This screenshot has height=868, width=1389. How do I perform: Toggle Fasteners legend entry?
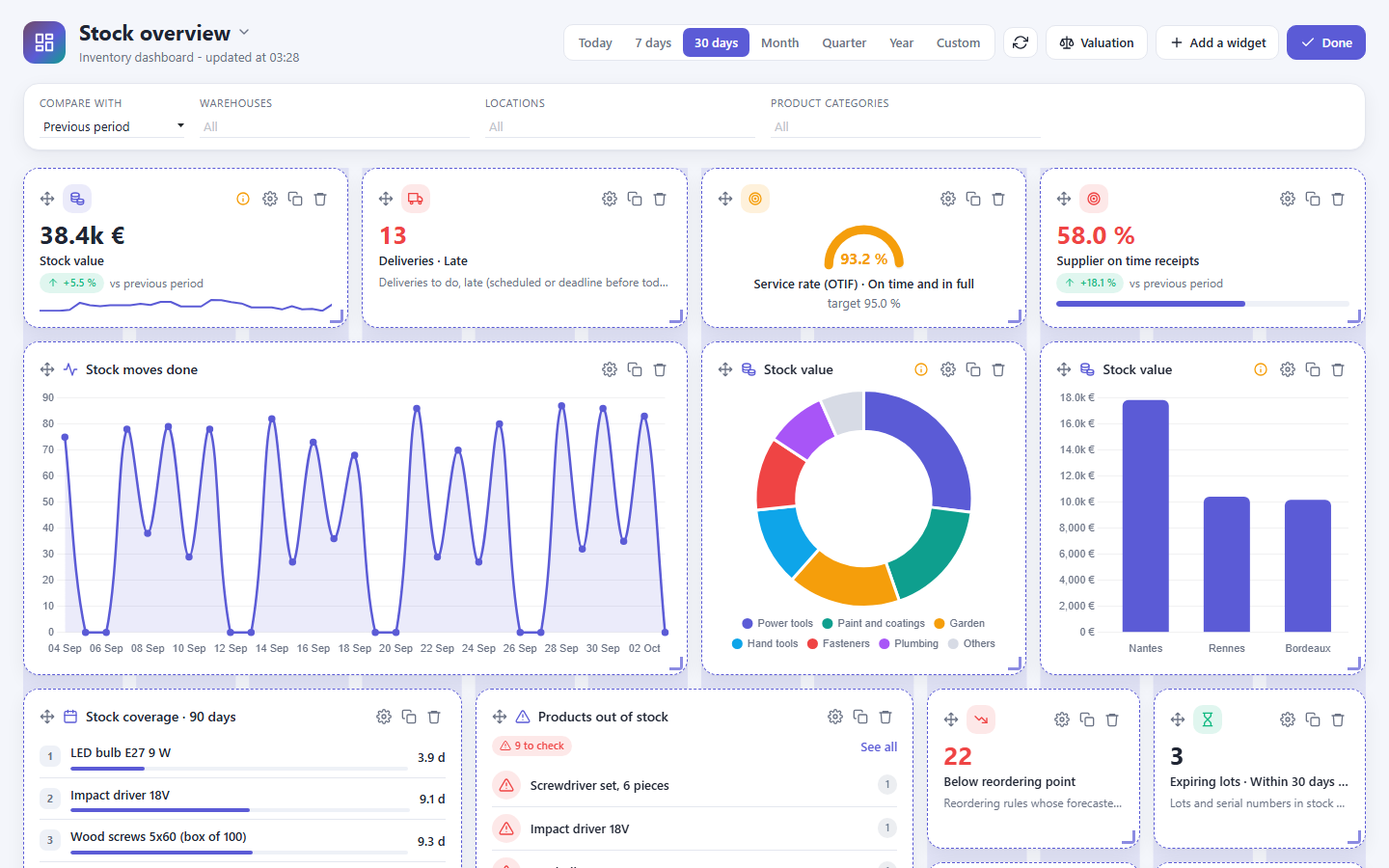click(838, 644)
